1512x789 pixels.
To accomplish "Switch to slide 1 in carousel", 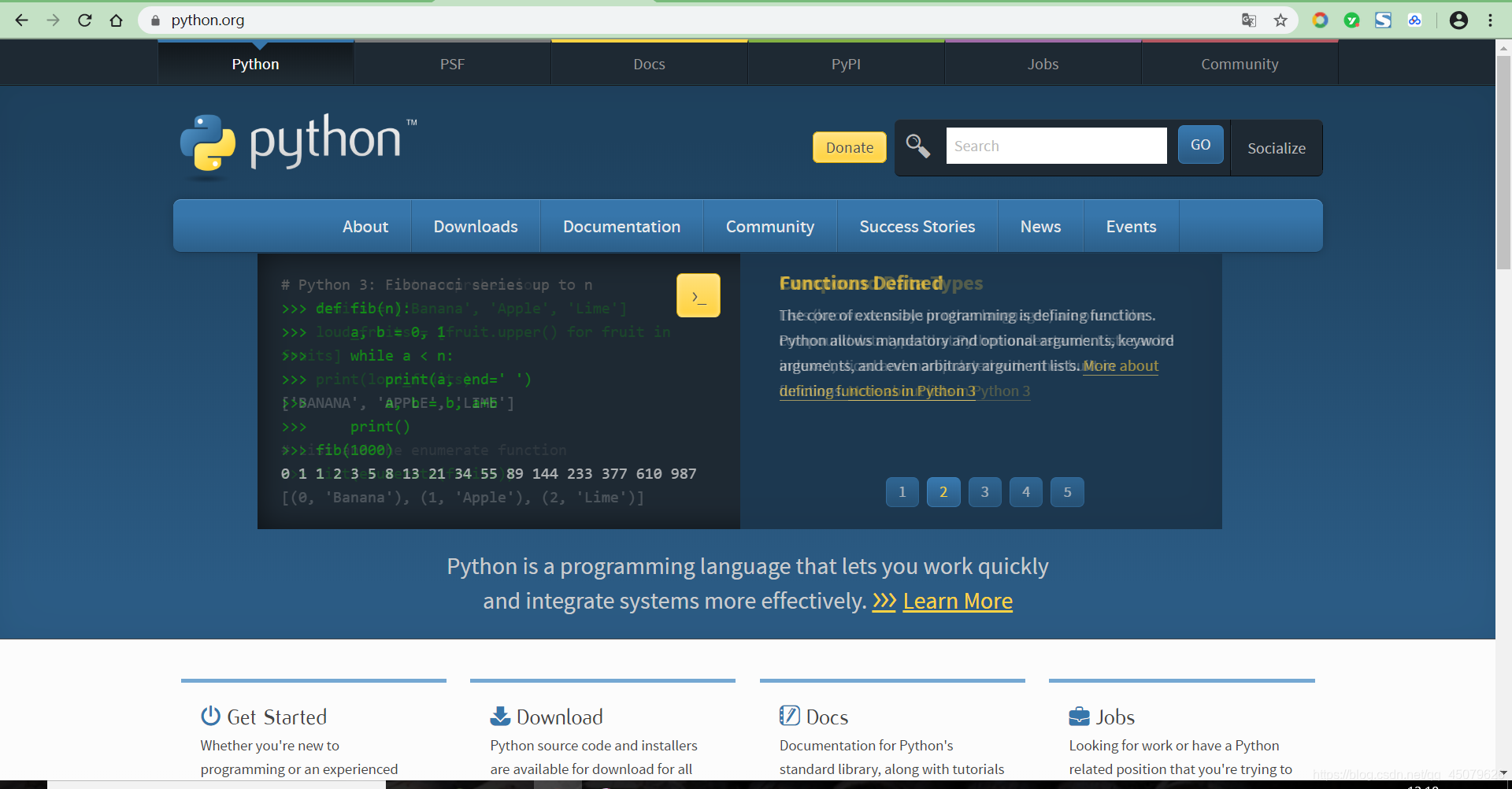I will pos(902,492).
